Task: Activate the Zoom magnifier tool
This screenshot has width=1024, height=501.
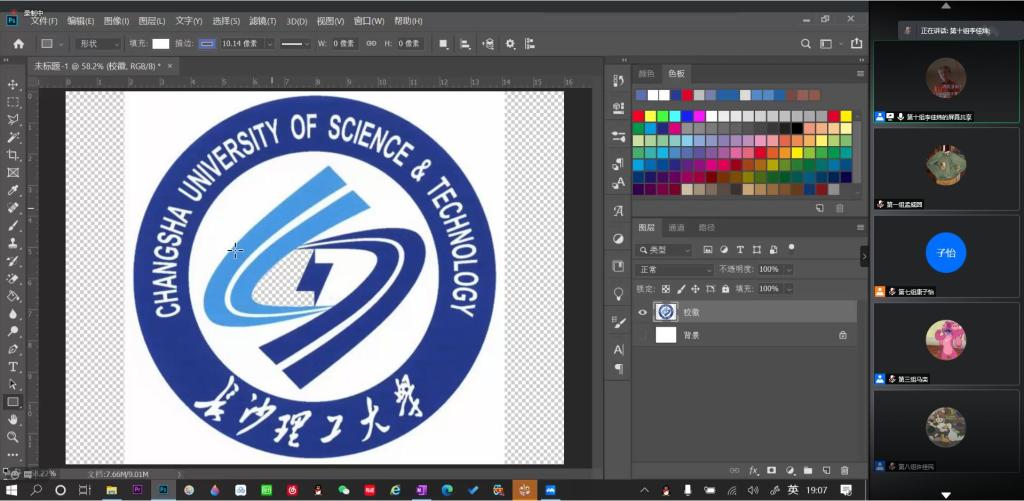Action: click(13, 437)
